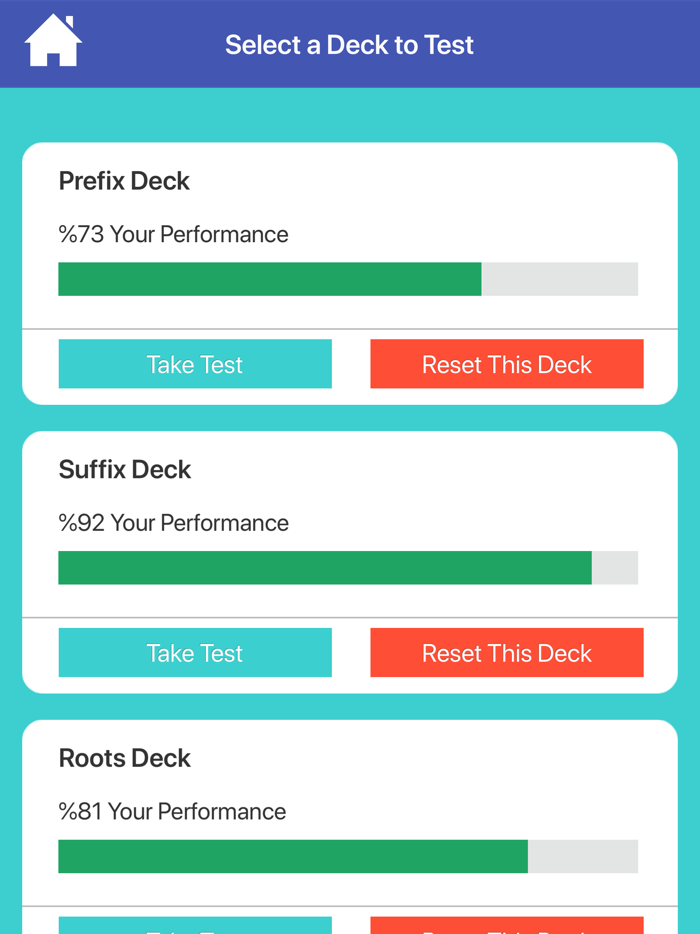Reset the Suffix Deck progress
The height and width of the screenshot is (934, 700).
tap(506, 653)
